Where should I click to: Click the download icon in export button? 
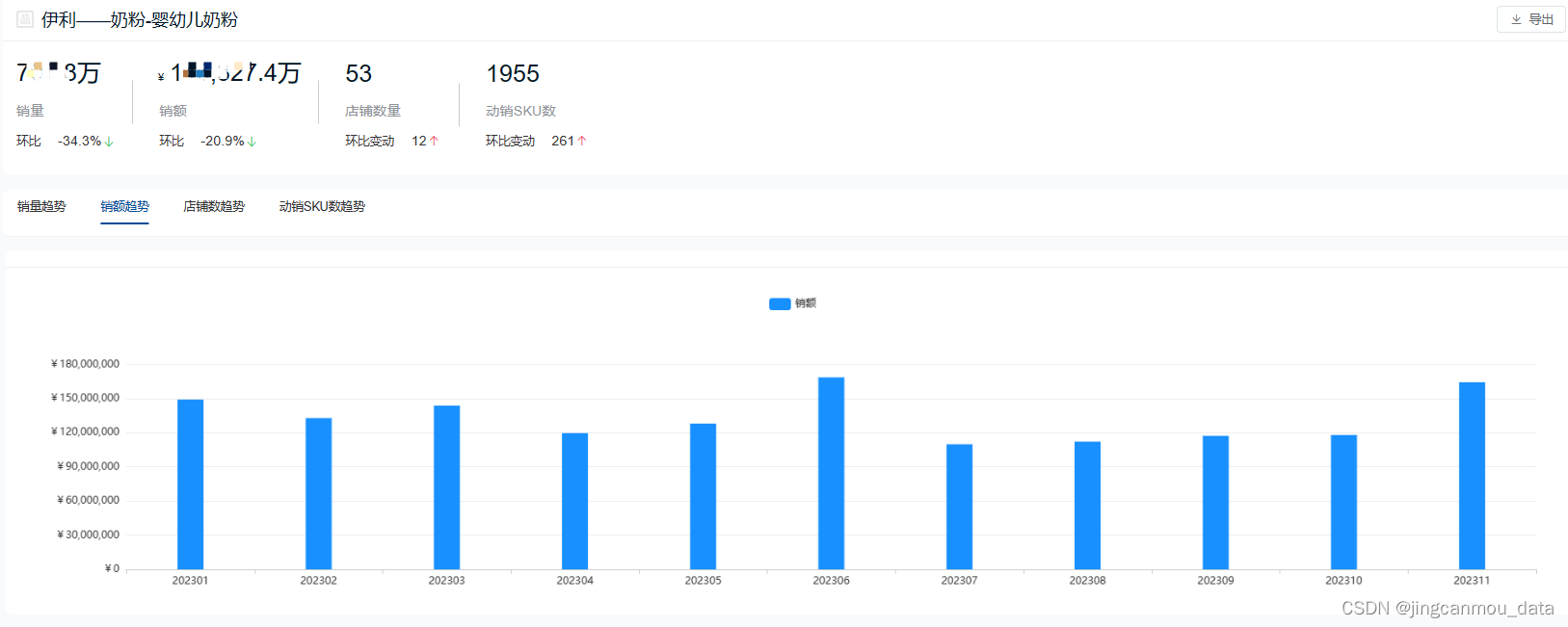(x=1516, y=19)
